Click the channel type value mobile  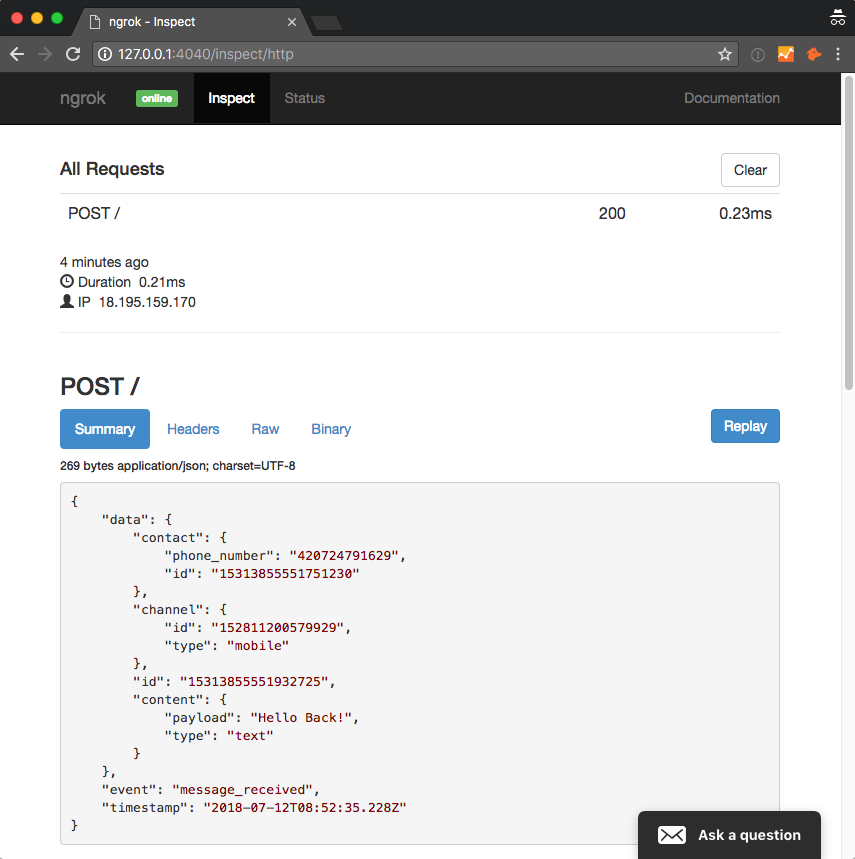click(x=257, y=645)
